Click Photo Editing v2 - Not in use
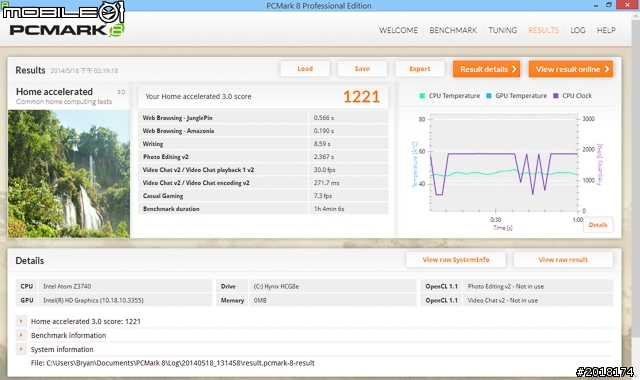The width and height of the screenshot is (640, 380). (x=506, y=287)
